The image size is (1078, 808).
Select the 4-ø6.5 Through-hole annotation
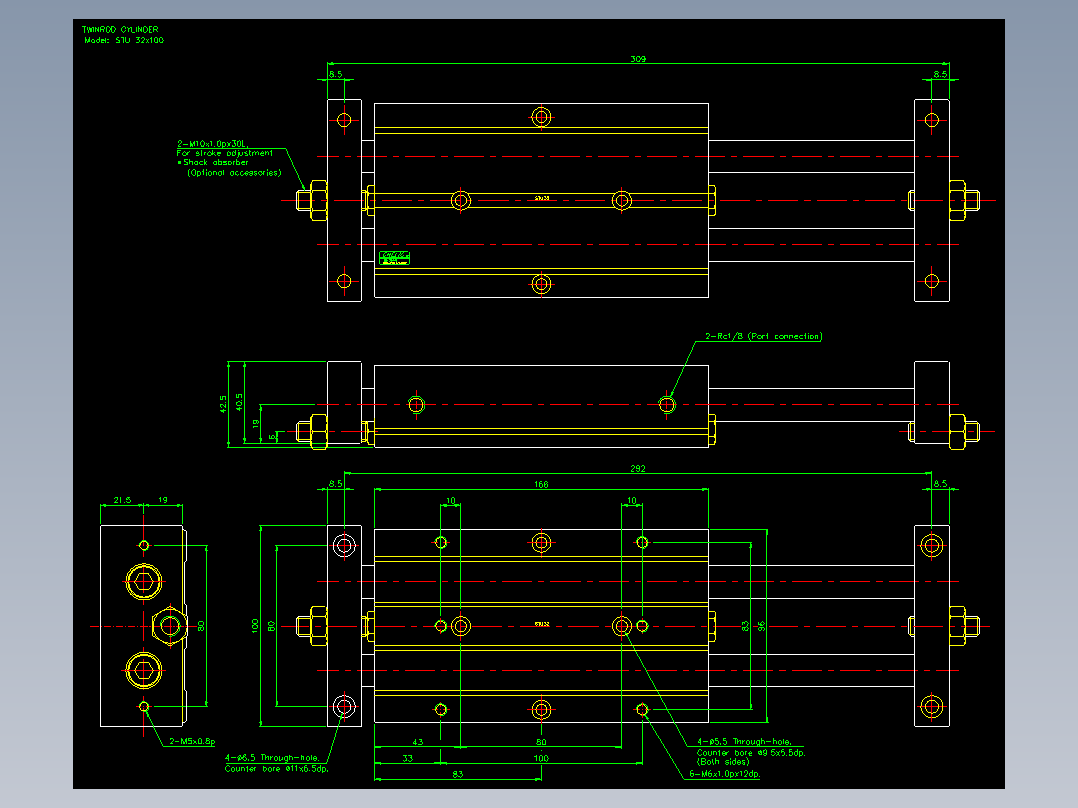click(272, 757)
